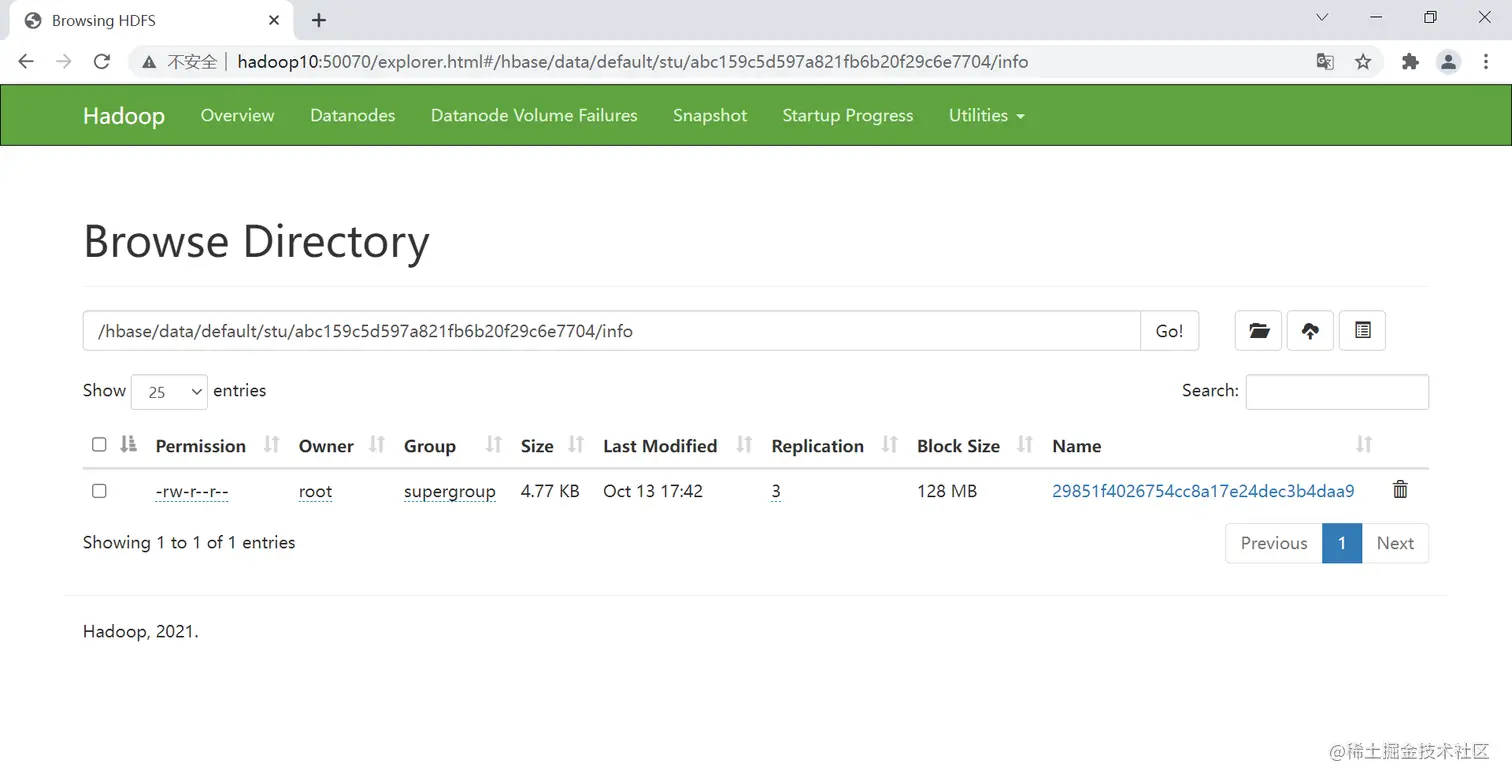Image resolution: width=1512 pixels, height=784 pixels.
Task: Click the replication value 3
Action: [776, 491]
